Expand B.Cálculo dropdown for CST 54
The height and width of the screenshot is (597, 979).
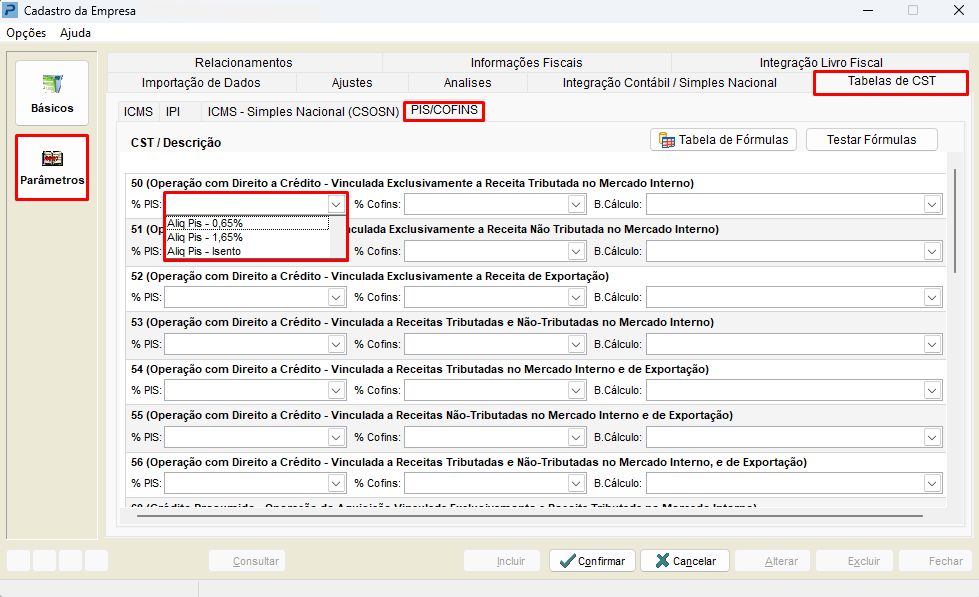point(932,390)
